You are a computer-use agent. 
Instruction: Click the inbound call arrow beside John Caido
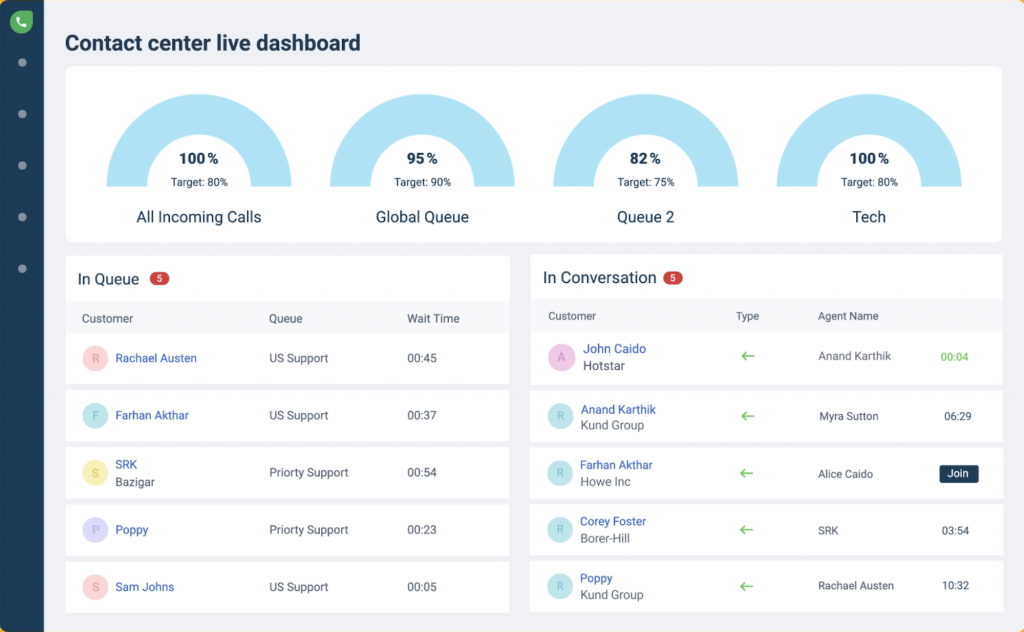click(747, 356)
